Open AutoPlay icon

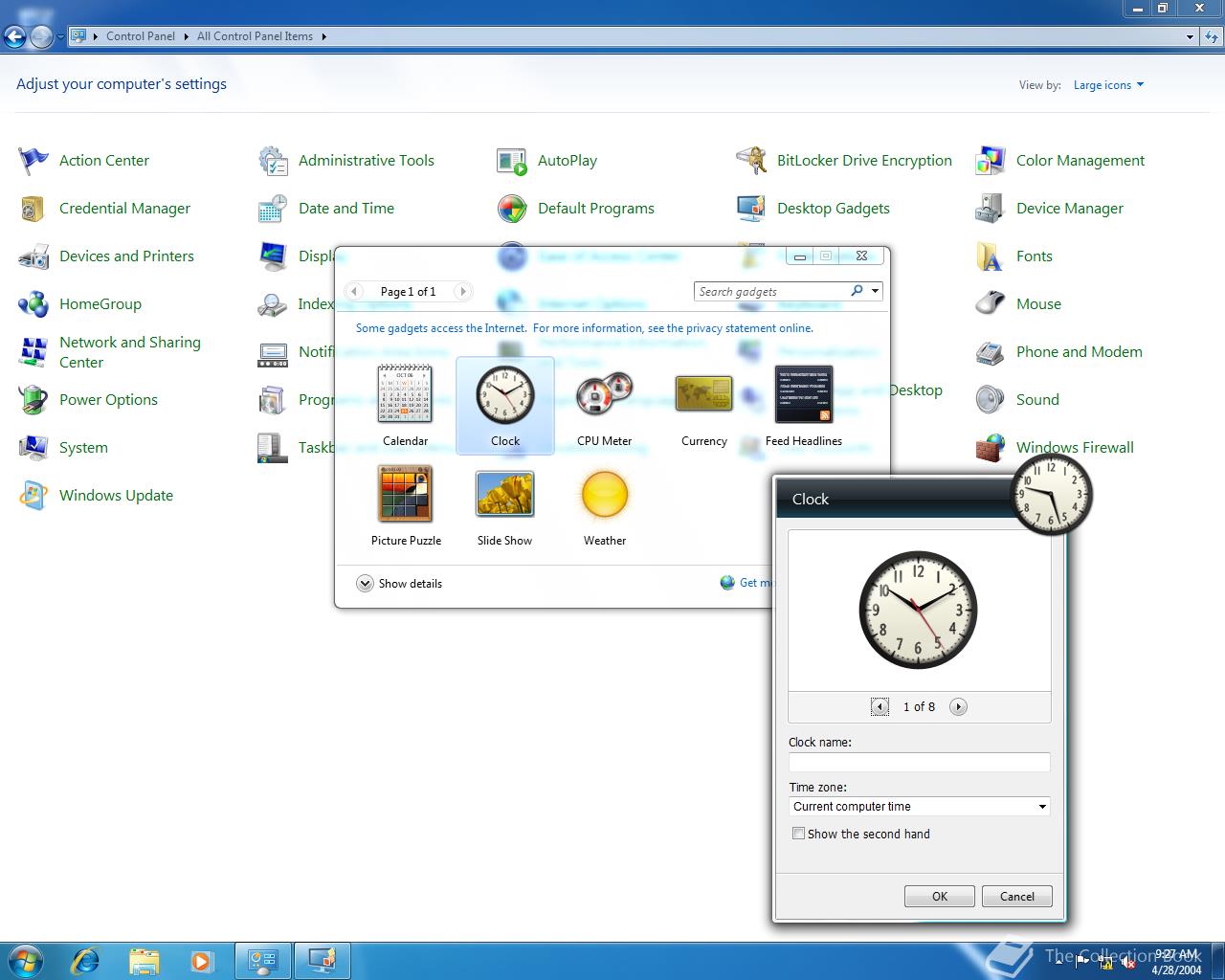pyautogui.click(x=512, y=161)
